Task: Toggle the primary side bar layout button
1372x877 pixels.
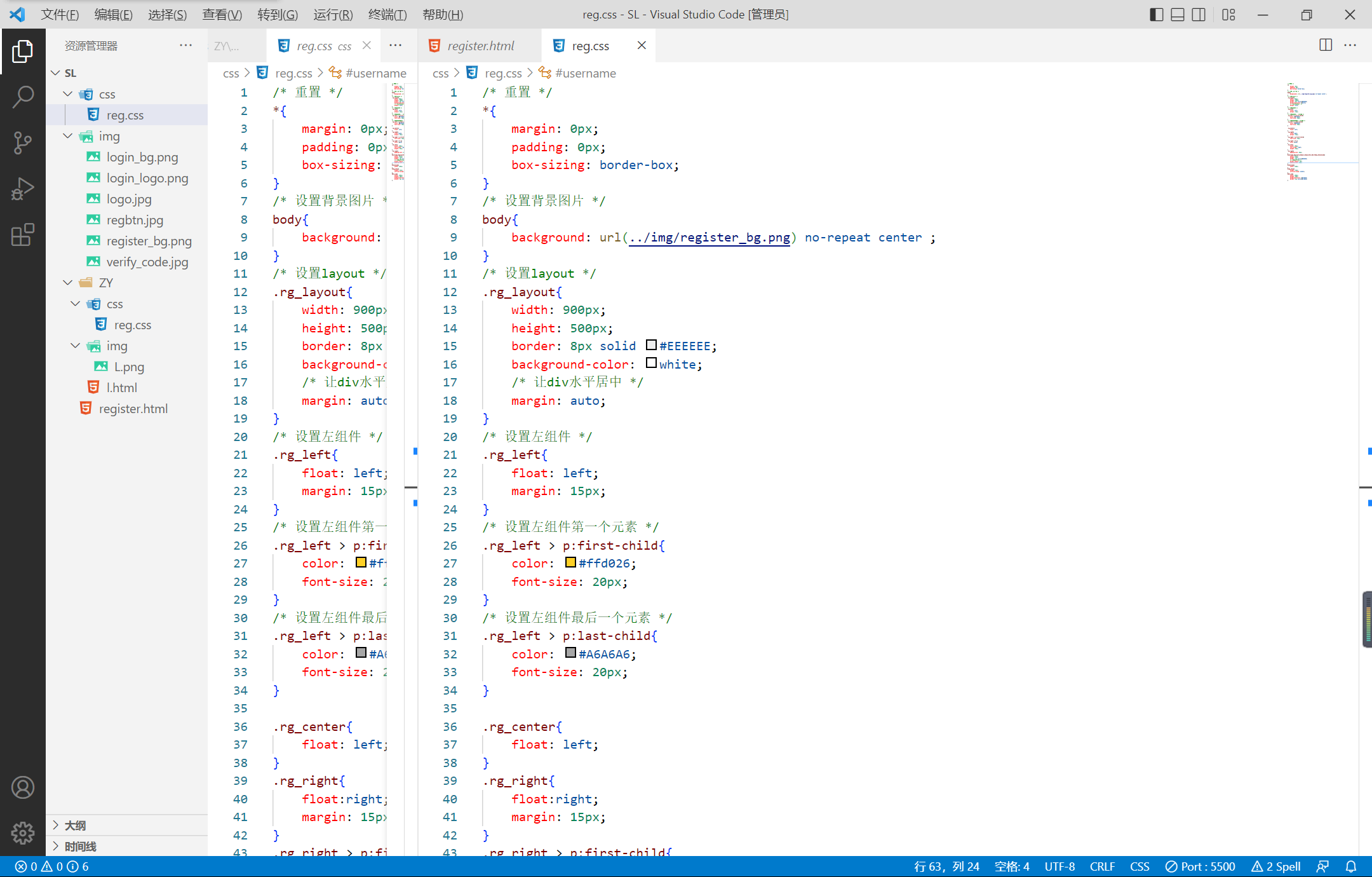Action: (x=1156, y=15)
